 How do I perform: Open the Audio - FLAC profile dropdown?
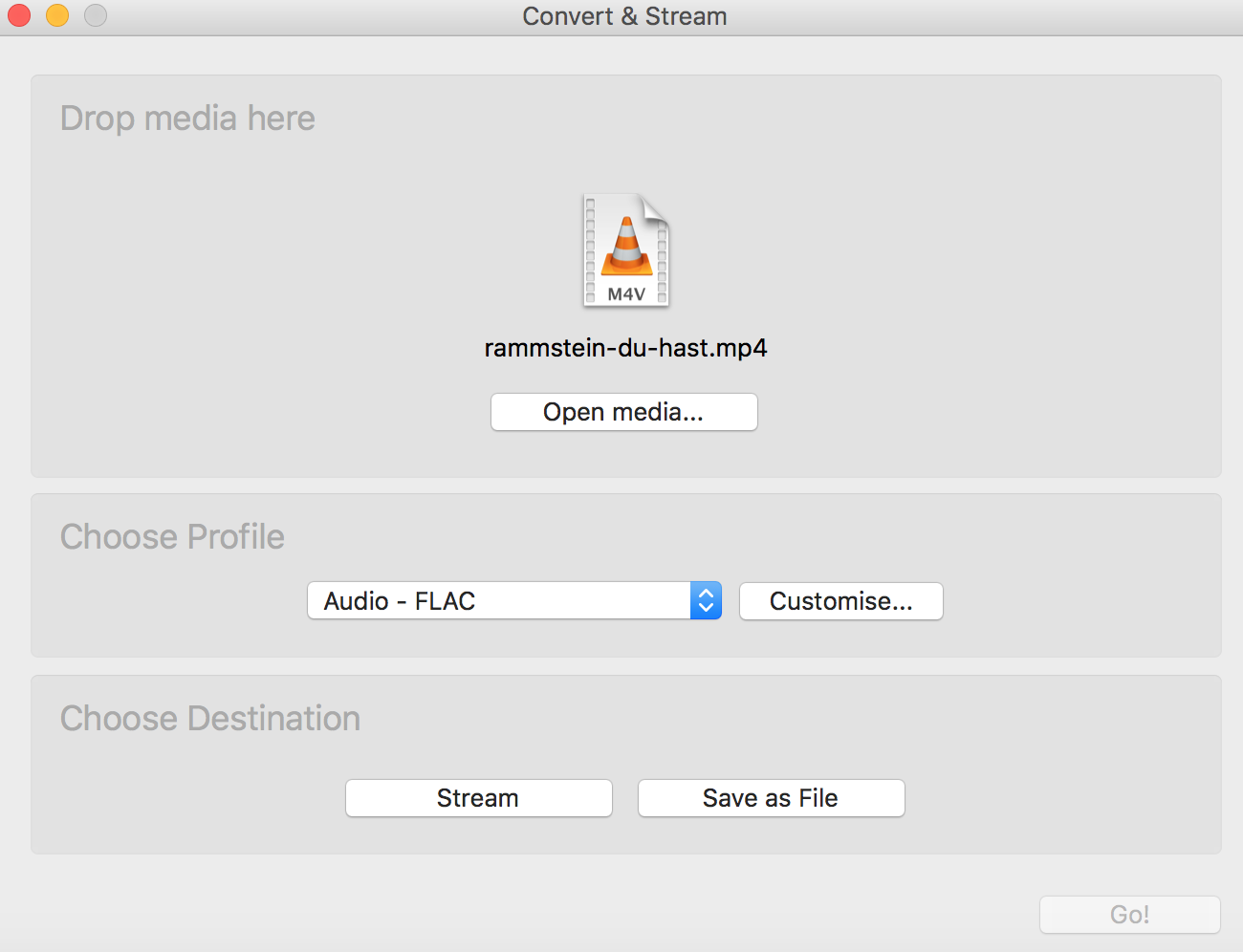499,601
